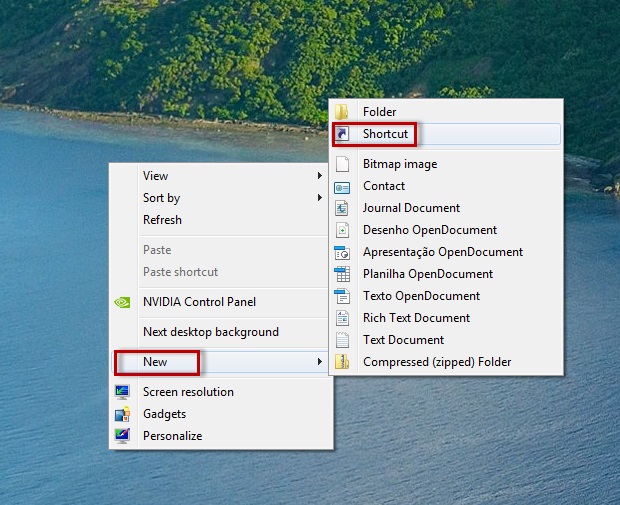The height and width of the screenshot is (505, 620).
Task: Select Refresh from the context menu
Action: 162,220
